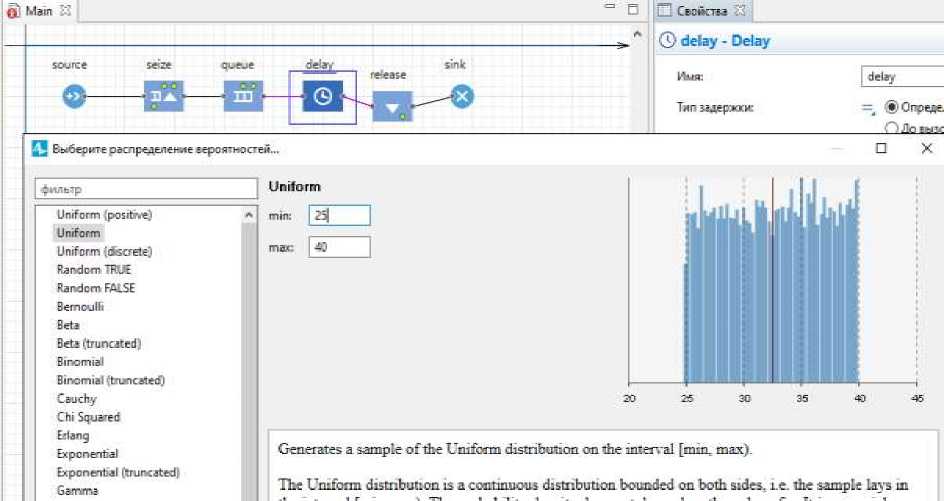
Task: Choose Exponential (truncated) distribution
Action: pos(118,472)
